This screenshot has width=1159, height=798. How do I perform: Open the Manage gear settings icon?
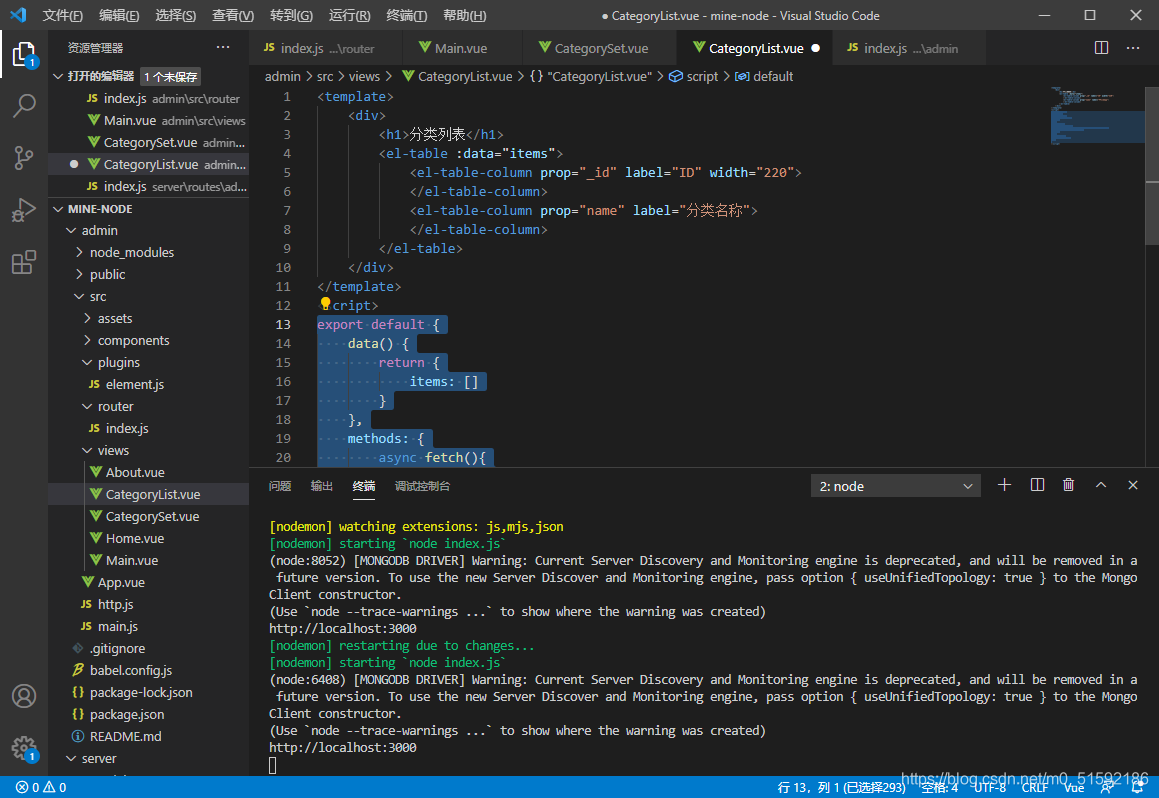[24, 748]
